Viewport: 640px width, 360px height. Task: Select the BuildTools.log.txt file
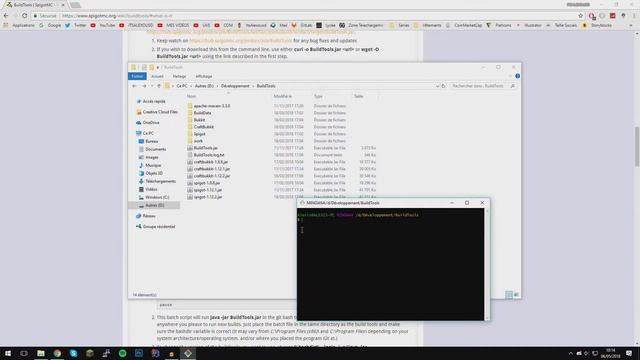(209, 155)
